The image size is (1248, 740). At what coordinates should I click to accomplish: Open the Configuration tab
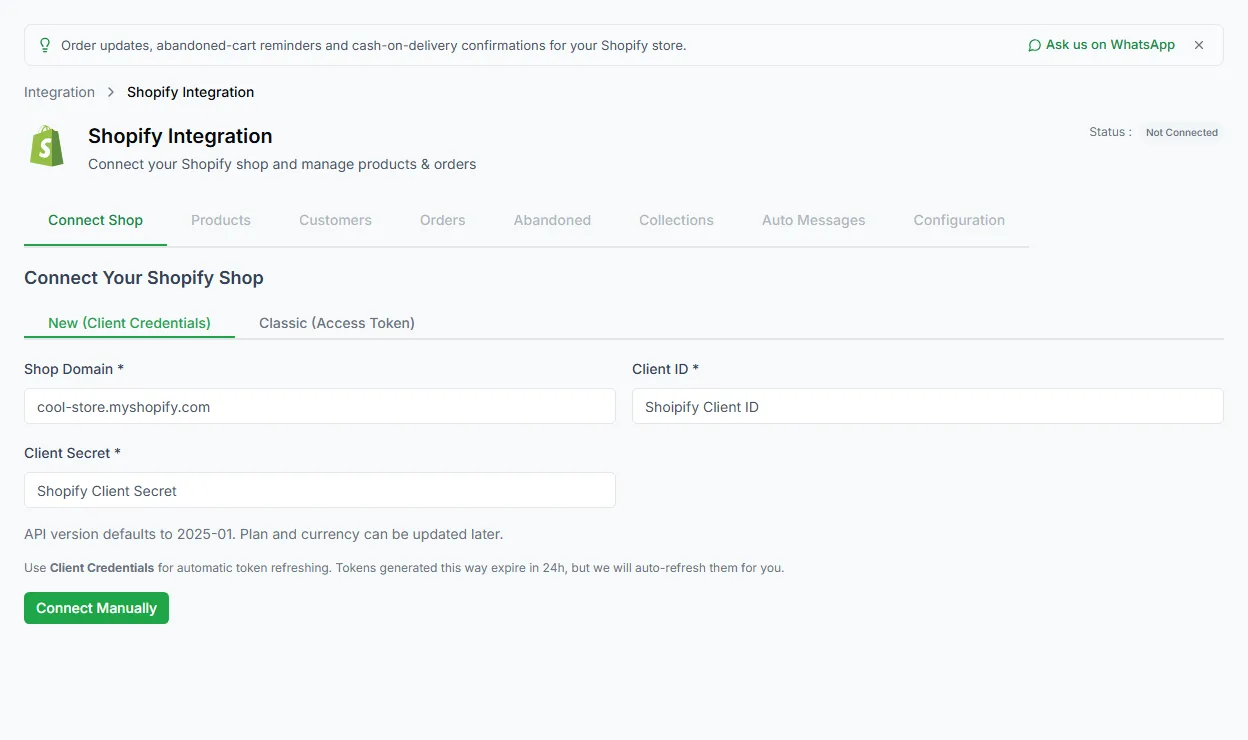(x=959, y=220)
